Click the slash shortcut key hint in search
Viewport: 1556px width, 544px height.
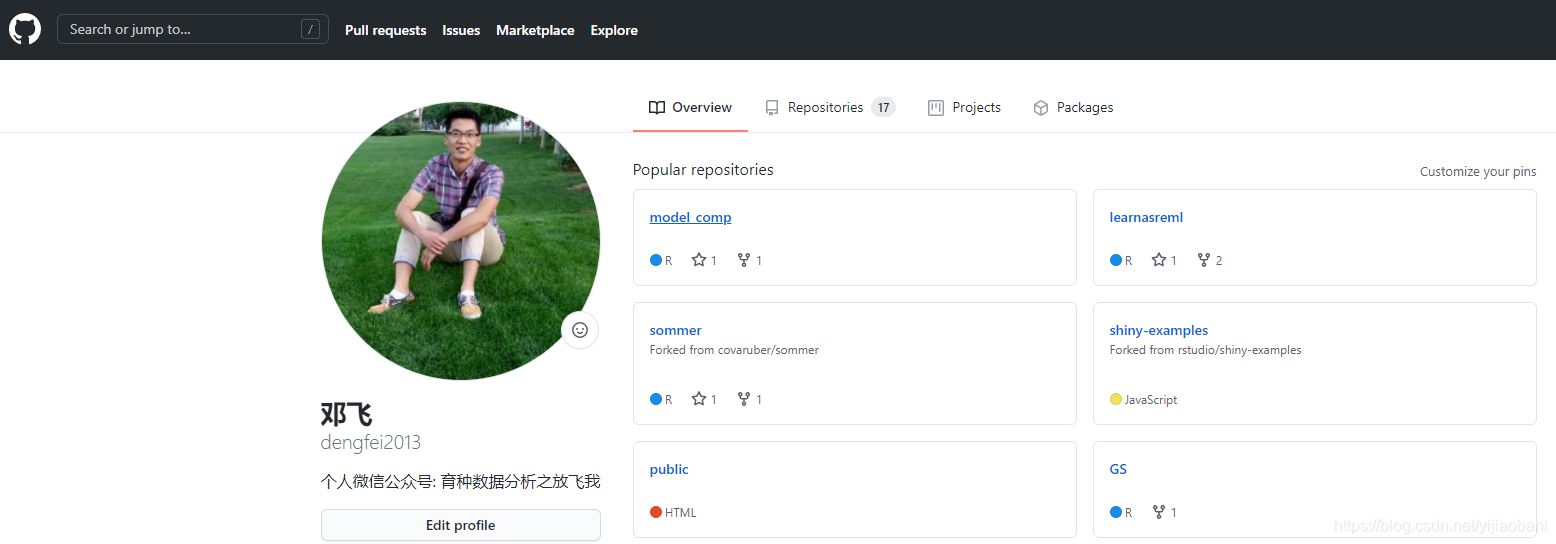[311, 30]
